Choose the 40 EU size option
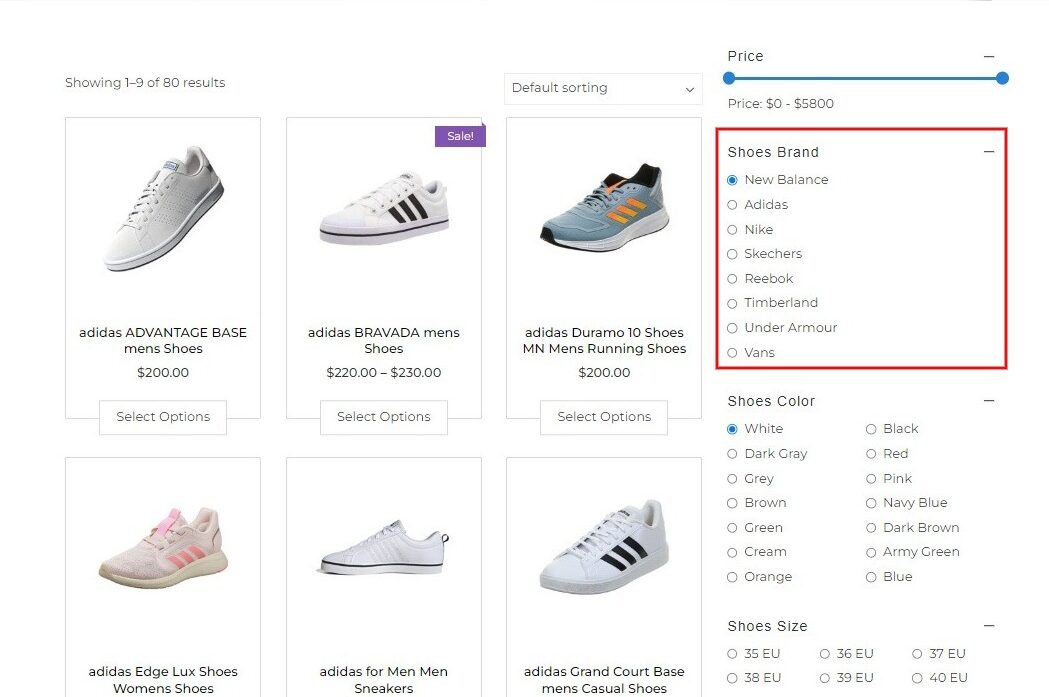 [917, 678]
